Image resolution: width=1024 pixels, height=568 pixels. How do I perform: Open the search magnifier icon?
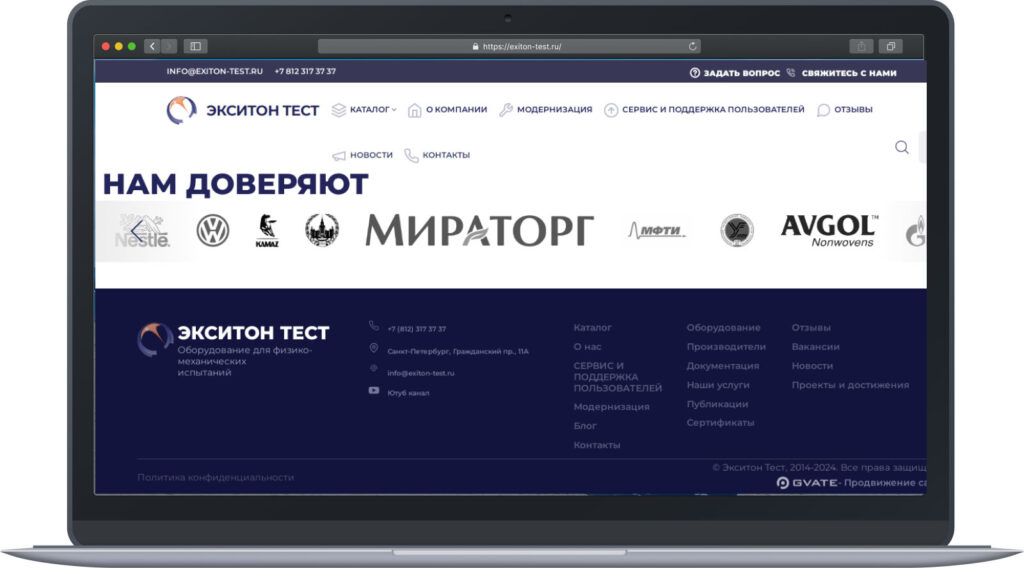902,147
